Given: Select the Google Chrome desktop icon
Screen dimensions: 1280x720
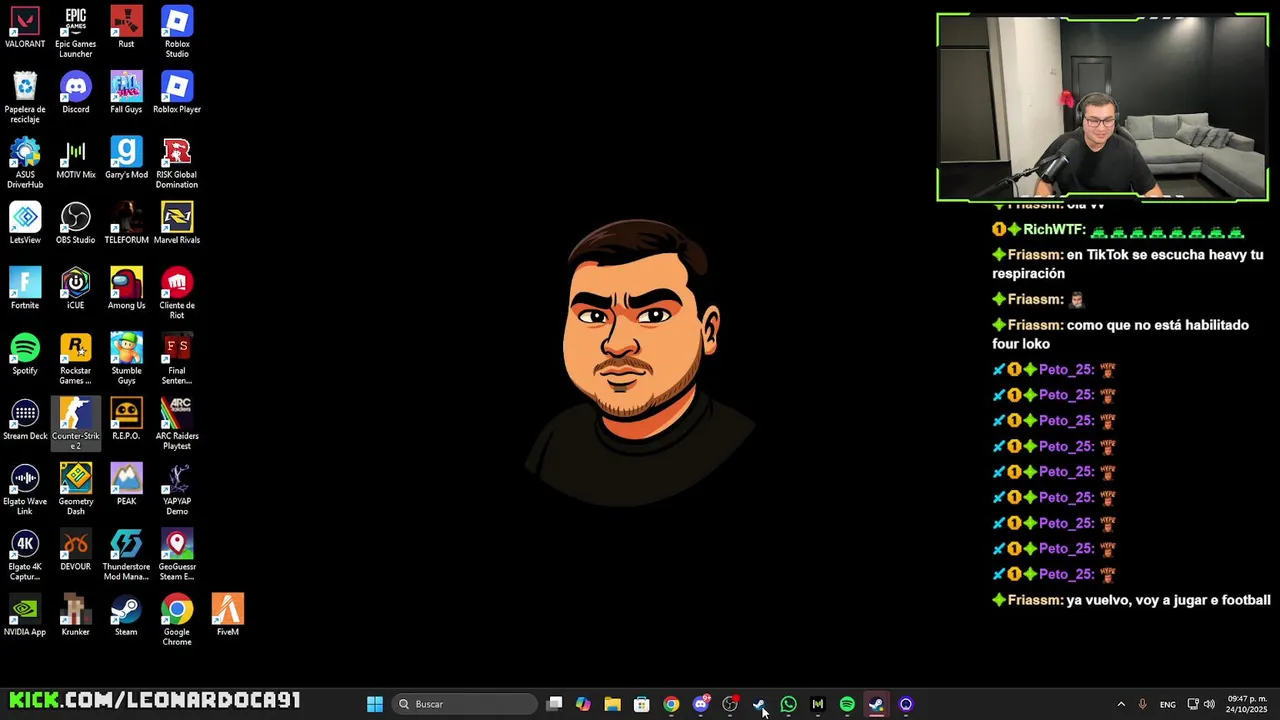Looking at the screenshot, I should pyautogui.click(x=177, y=620).
